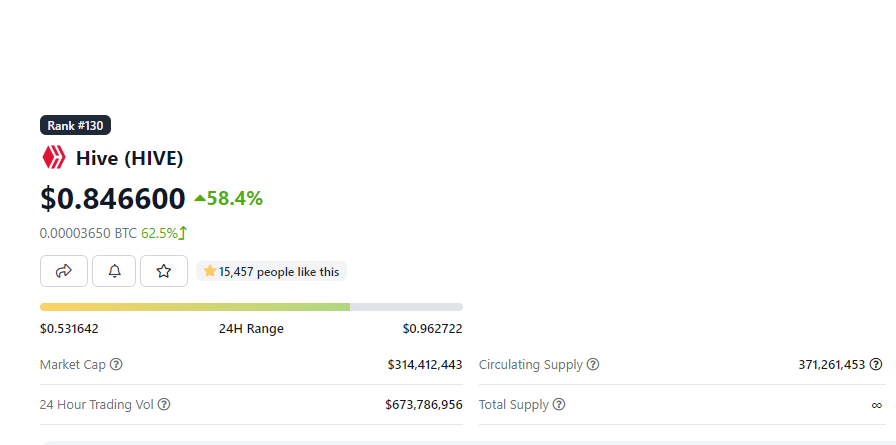This screenshot has width=896, height=445.
Task: Click the red Hive logo icon
Action: (54, 158)
